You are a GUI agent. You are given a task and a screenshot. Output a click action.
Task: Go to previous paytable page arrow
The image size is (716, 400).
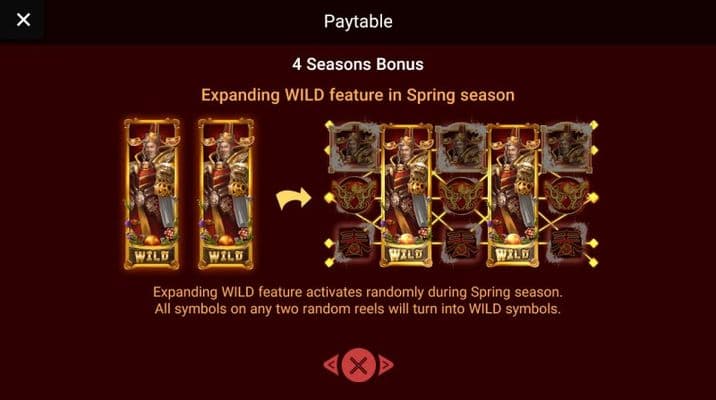click(331, 365)
